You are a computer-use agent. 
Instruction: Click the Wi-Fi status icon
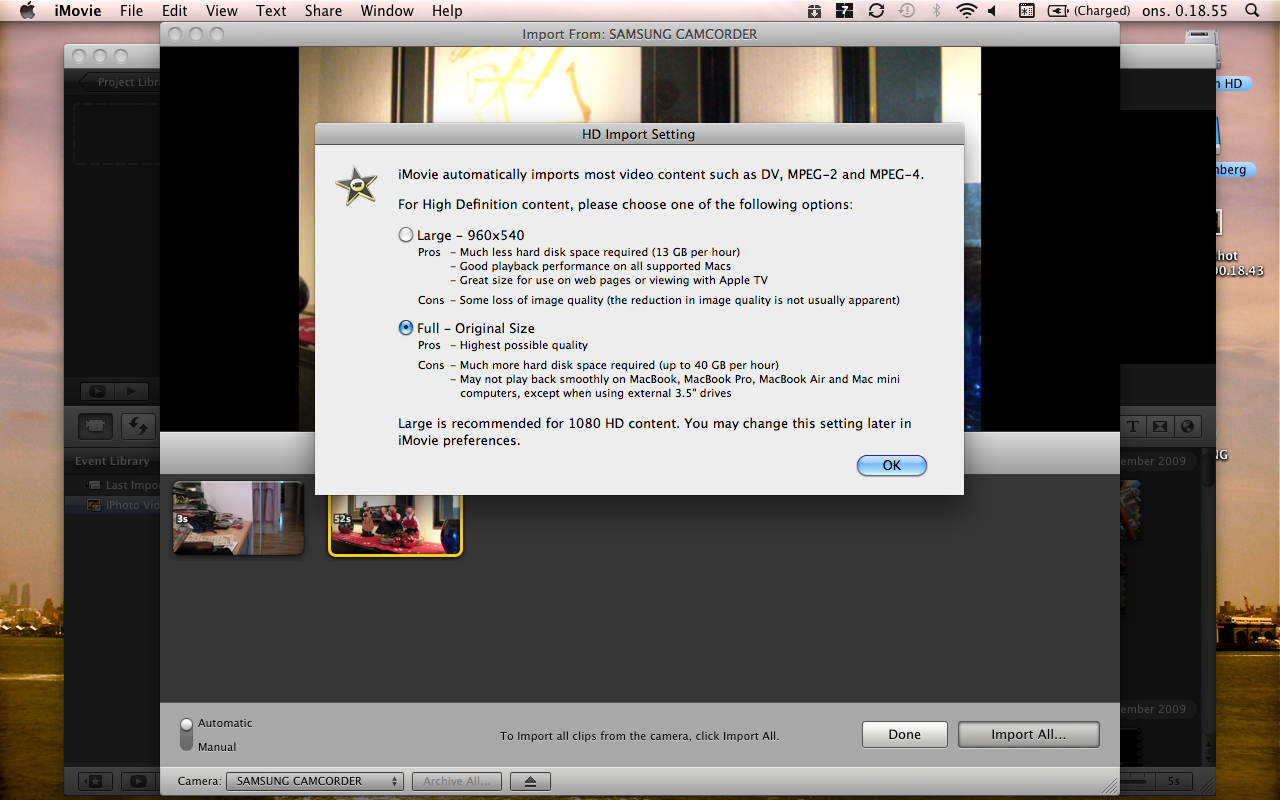point(966,11)
